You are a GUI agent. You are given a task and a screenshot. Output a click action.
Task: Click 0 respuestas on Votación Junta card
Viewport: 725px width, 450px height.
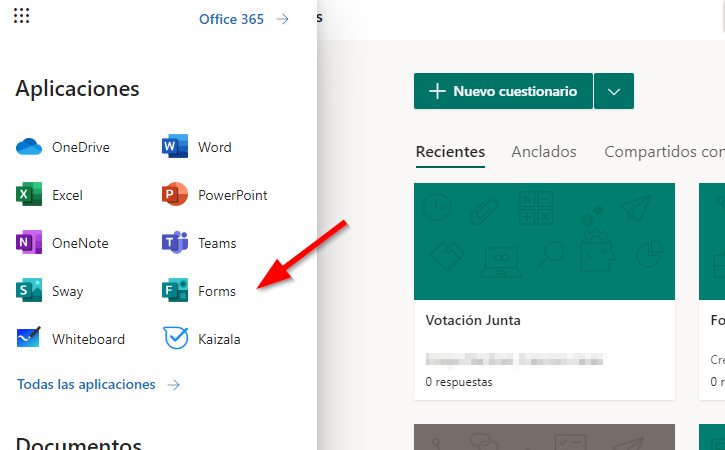pos(459,382)
